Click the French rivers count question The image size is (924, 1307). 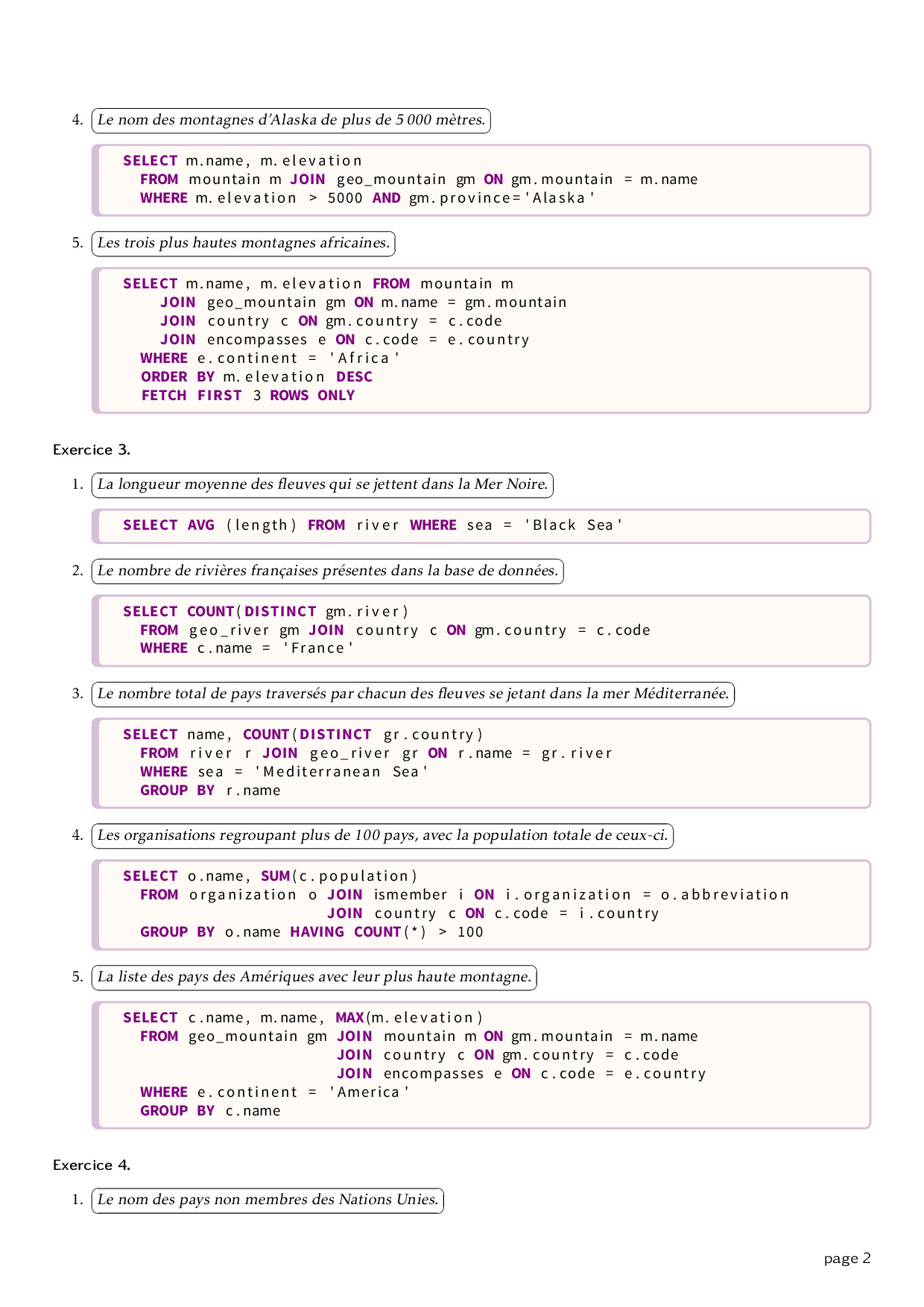(327, 571)
